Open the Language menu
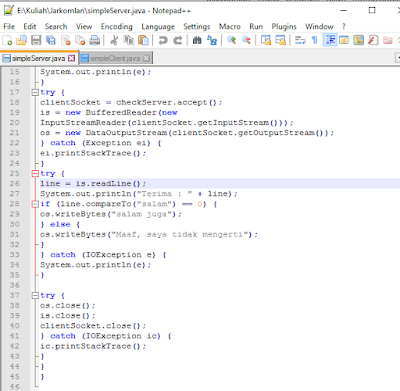The height and width of the screenshot is (391, 400). click(x=158, y=26)
